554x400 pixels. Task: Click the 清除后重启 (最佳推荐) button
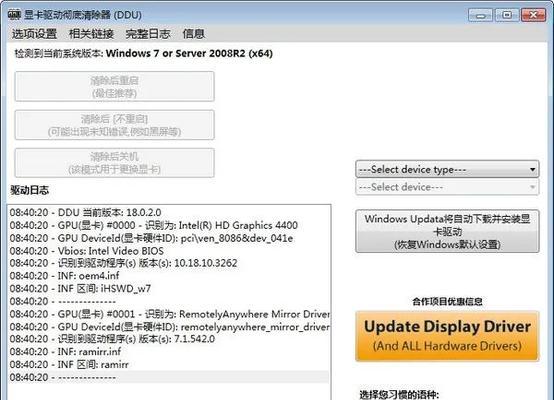(114, 87)
